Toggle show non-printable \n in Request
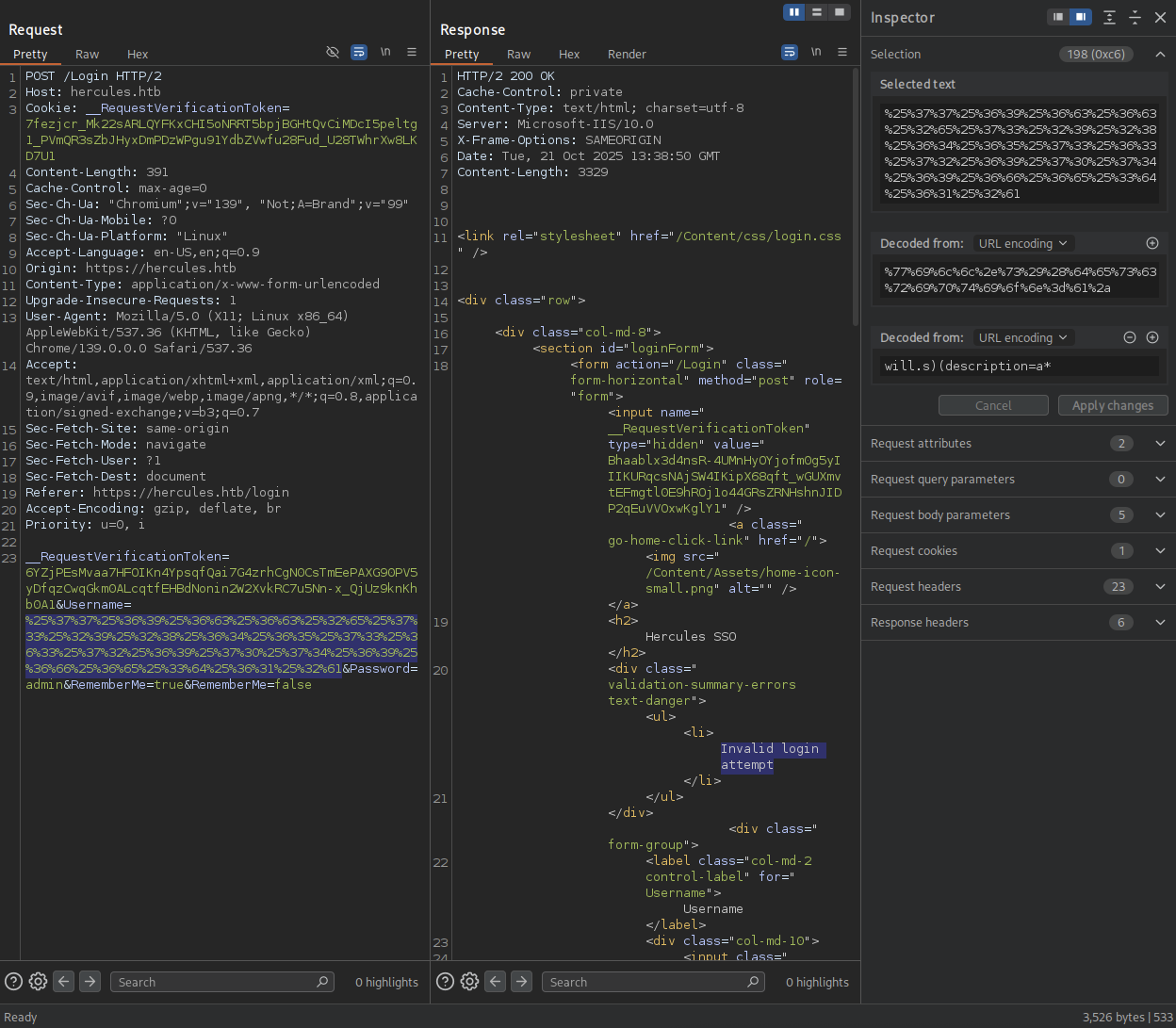The width and height of the screenshot is (1176, 1028). tap(385, 53)
